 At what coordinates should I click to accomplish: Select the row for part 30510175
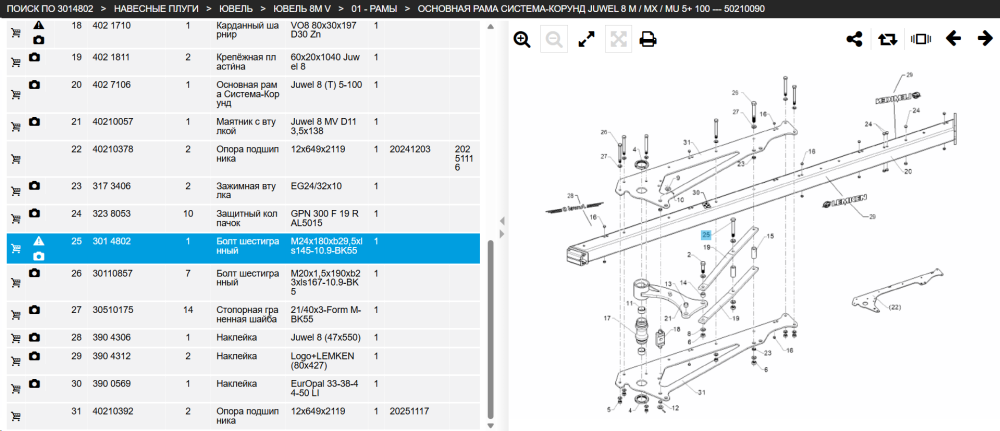coord(243,314)
